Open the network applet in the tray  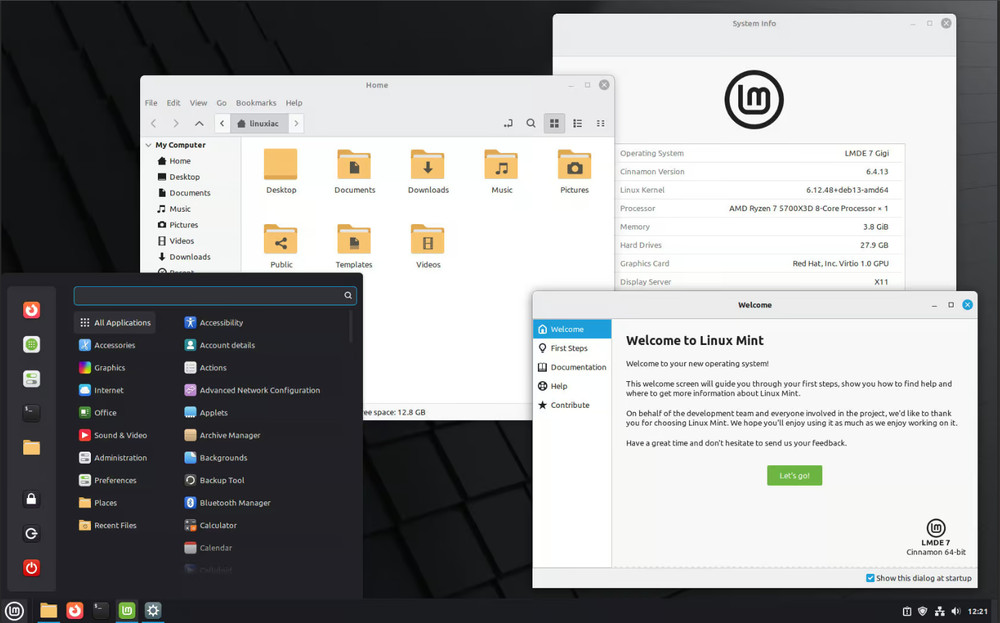coord(940,610)
